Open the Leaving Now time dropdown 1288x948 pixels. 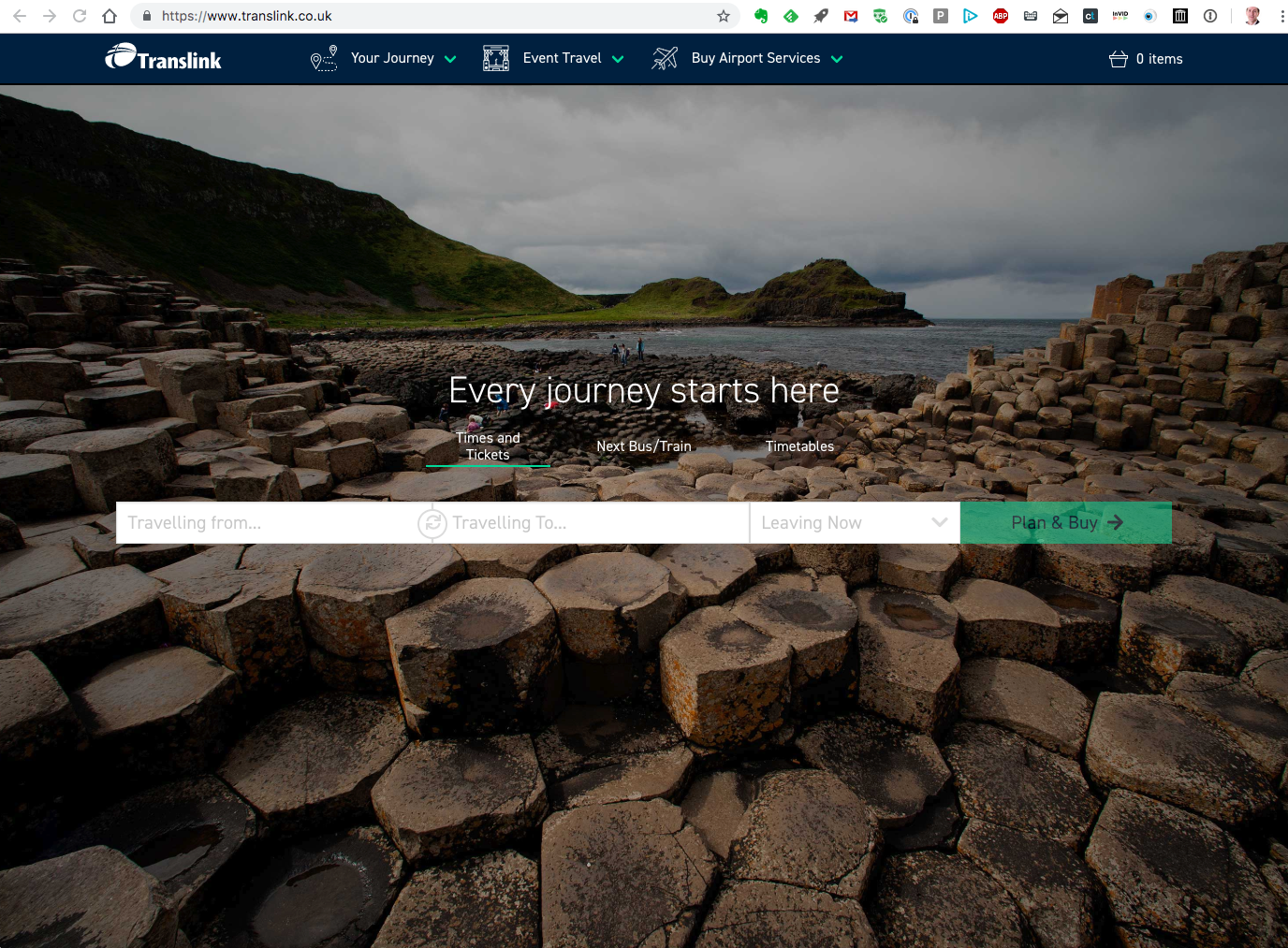tap(854, 523)
